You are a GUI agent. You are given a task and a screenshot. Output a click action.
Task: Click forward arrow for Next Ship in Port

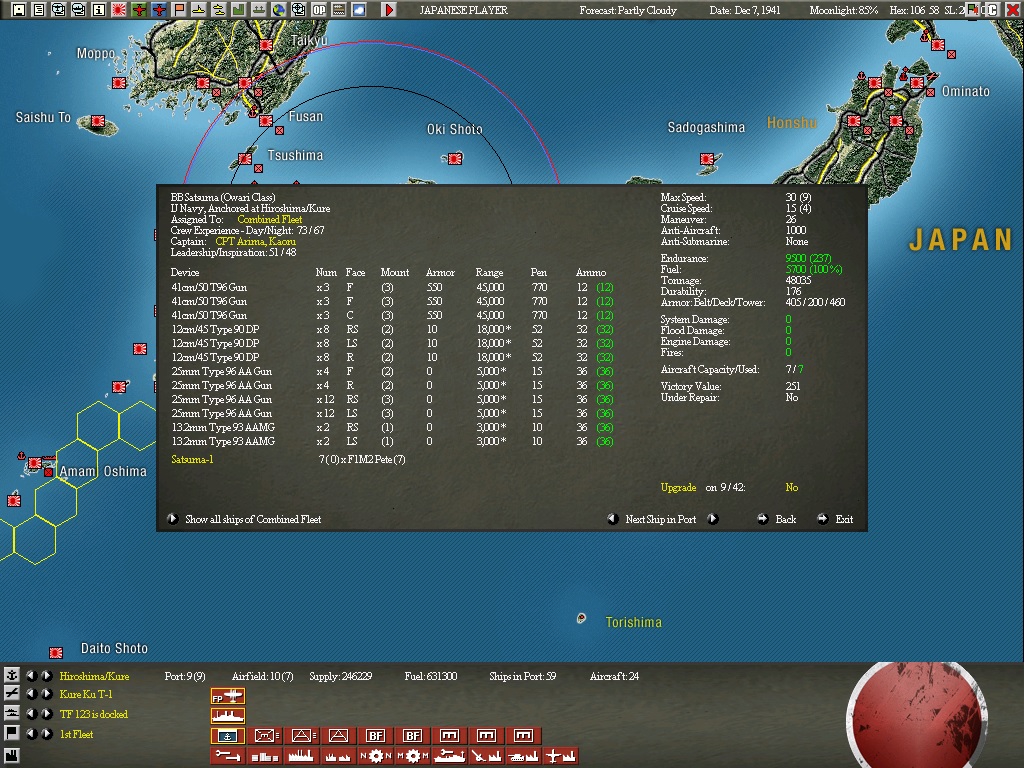(712, 519)
